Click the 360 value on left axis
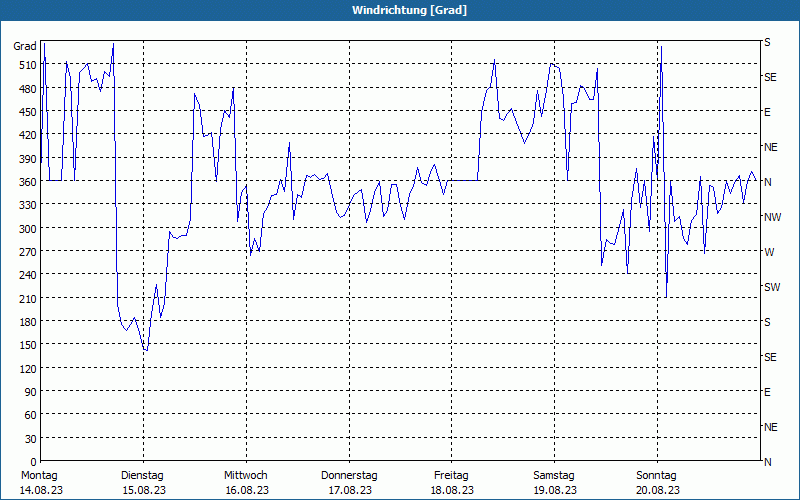Viewport: 800px width, 500px height. (29, 182)
